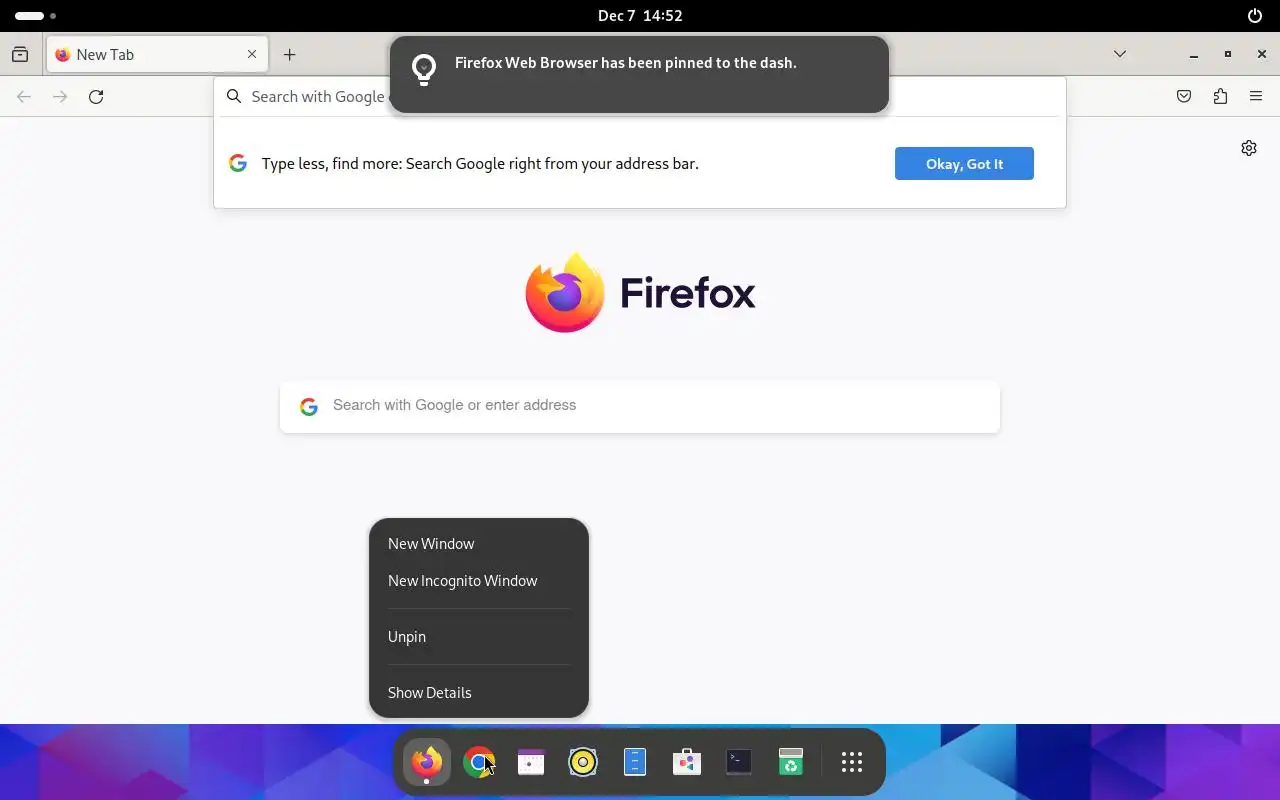The image size is (1280, 800).
Task: Launch Google Chrome from the dash
Action: [x=479, y=762]
